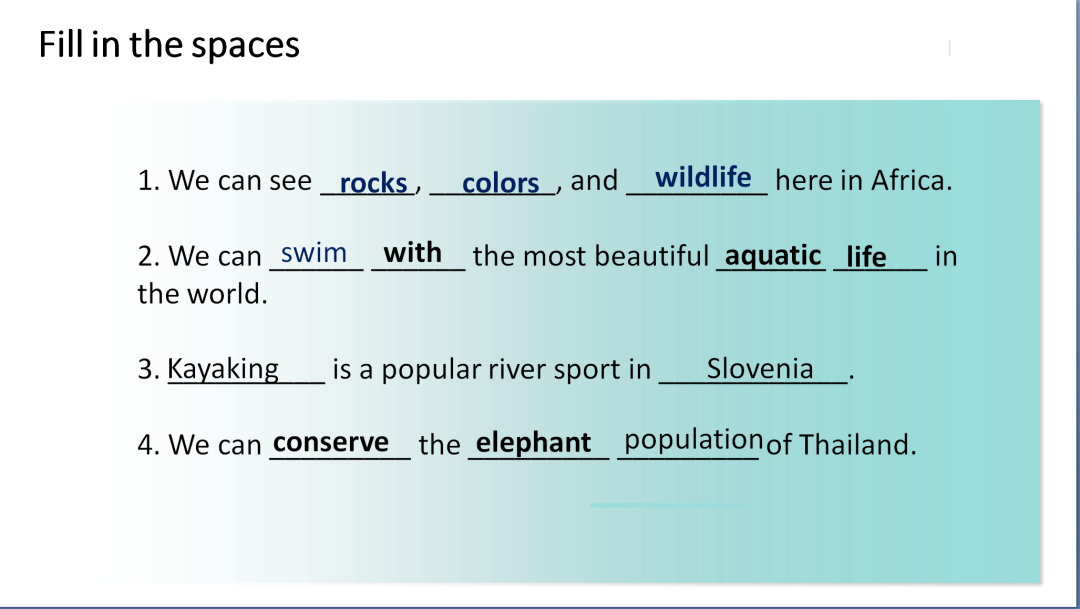Click the answer "wildlife" in sentence one
Screen dimensions: 1080x609
coord(703,178)
